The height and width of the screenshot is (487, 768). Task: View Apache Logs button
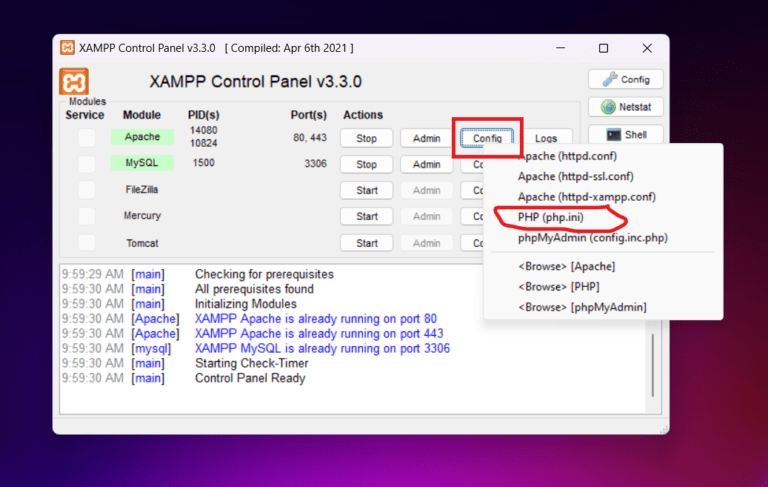pos(546,138)
